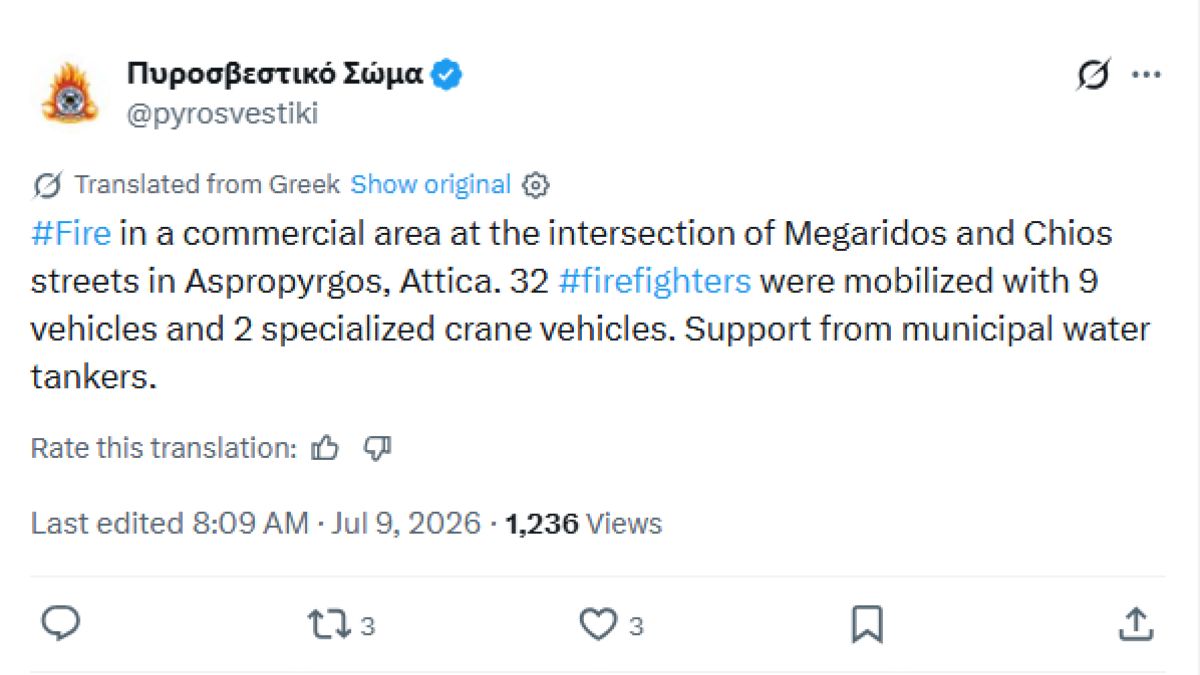This screenshot has height=675, width=1200.
Task: Share the post via the upload icon
Action: pyautogui.click(x=1135, y=625)
